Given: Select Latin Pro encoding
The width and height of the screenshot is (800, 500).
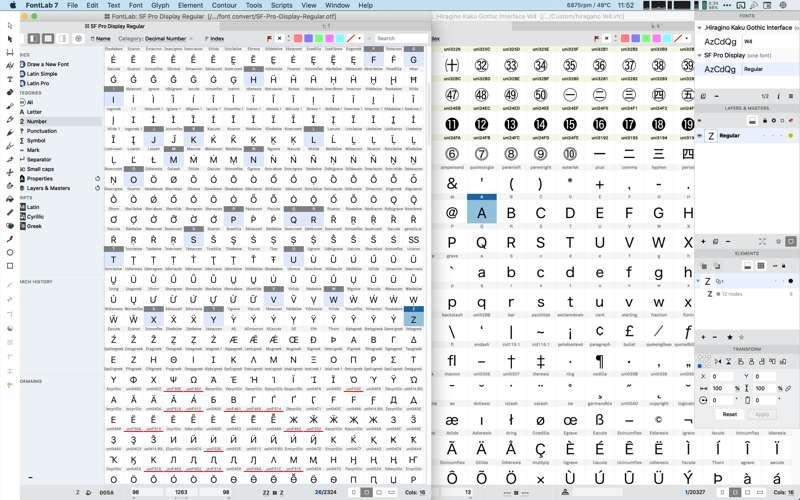Looking at the screenshot, I should click(x=38, y=83).
